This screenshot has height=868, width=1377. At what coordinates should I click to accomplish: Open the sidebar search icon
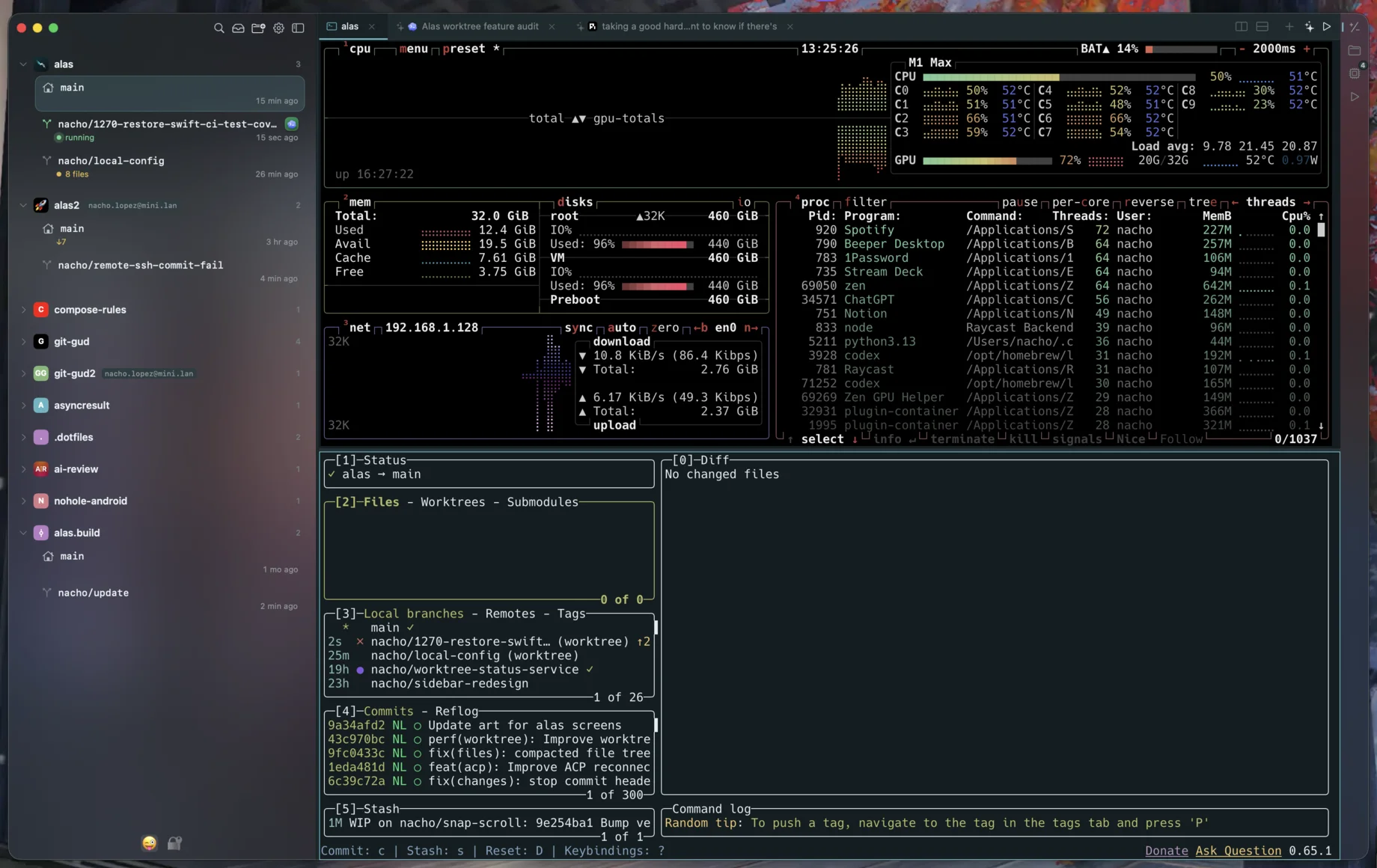[219, 28]
